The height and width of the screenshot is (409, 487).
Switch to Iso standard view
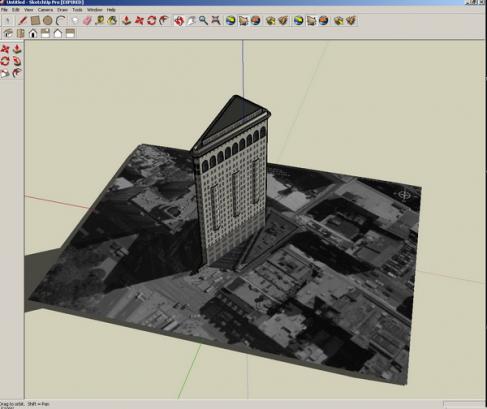pyautogui.click(x=8, y=33)
